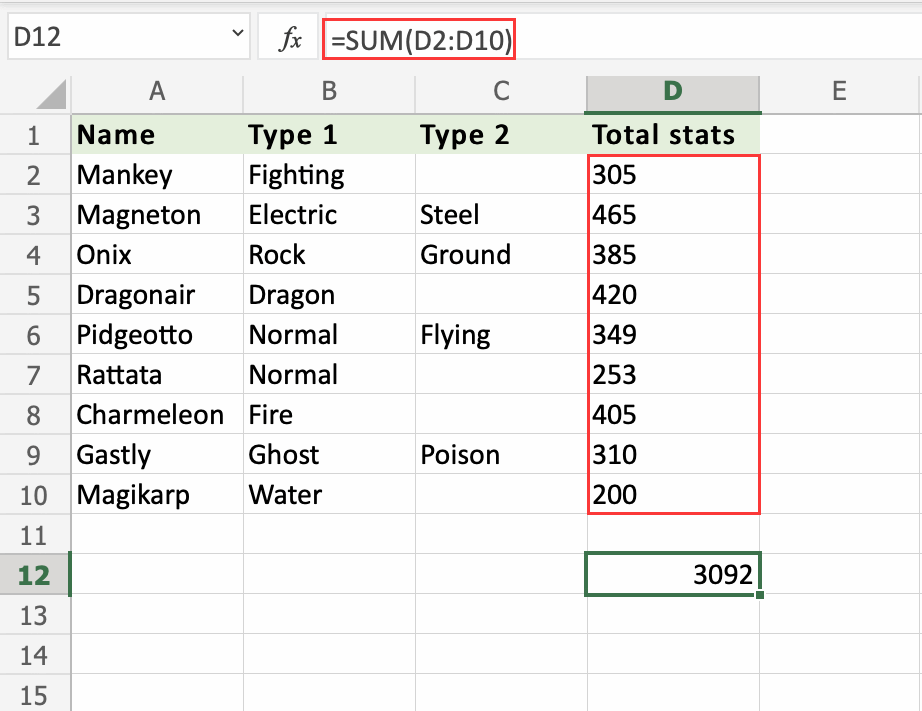Click the fill handle of cell D12

tap(759, 596)
